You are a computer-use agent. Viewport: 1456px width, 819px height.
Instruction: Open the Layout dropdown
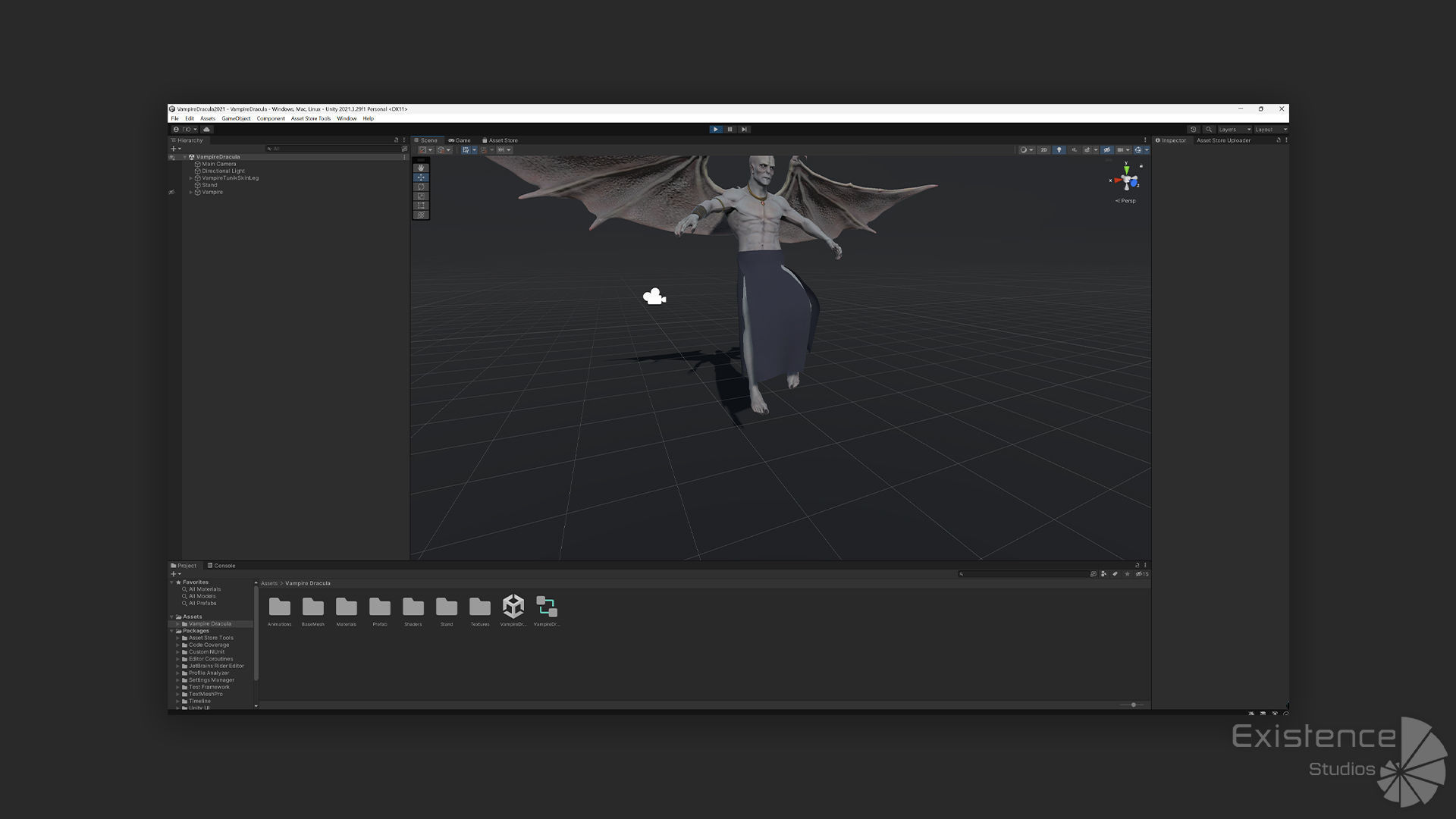click(x=1270, y=130)
